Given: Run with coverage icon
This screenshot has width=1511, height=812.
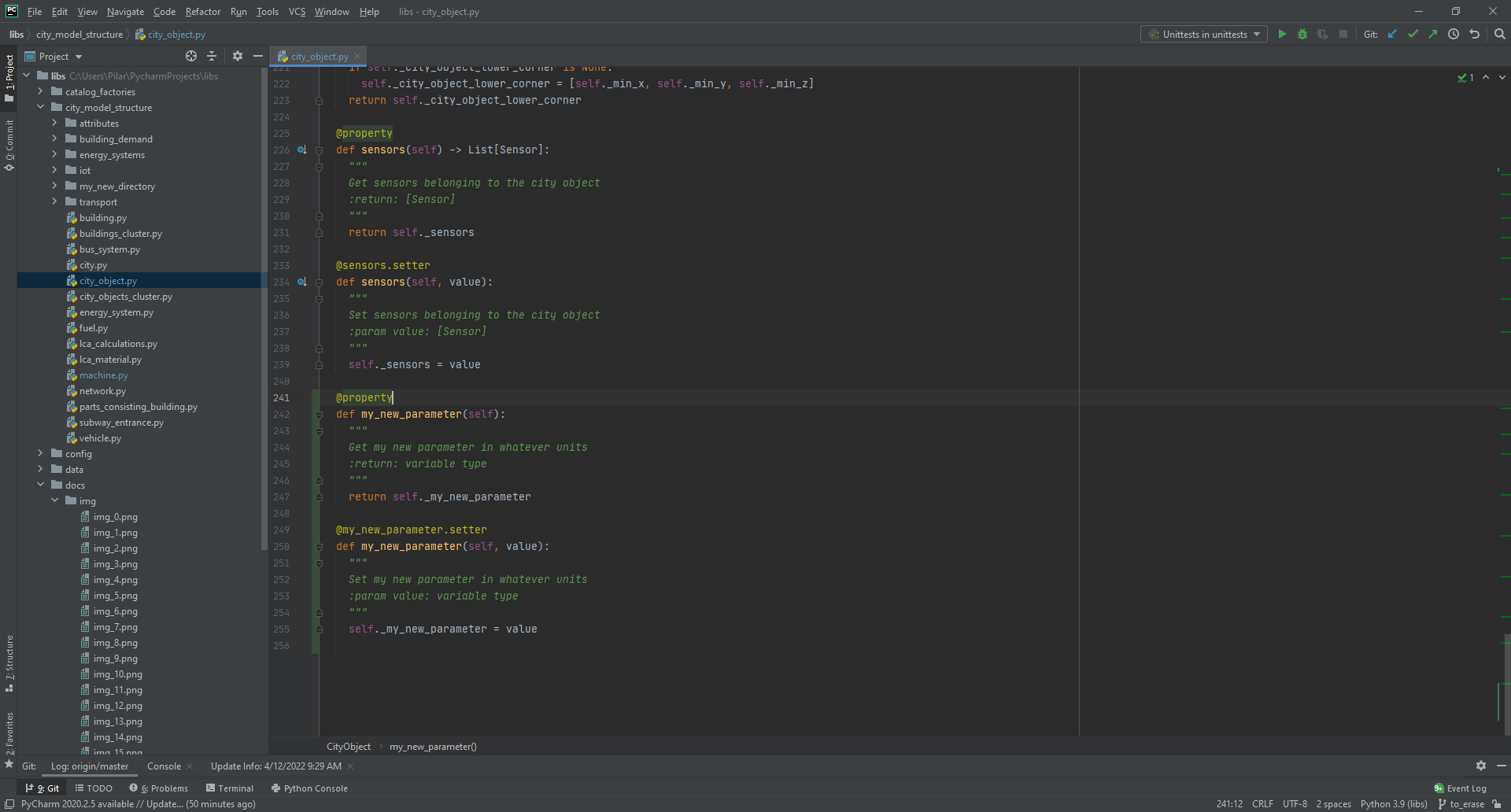Looking at the screenshot, I should point(1323,34).
